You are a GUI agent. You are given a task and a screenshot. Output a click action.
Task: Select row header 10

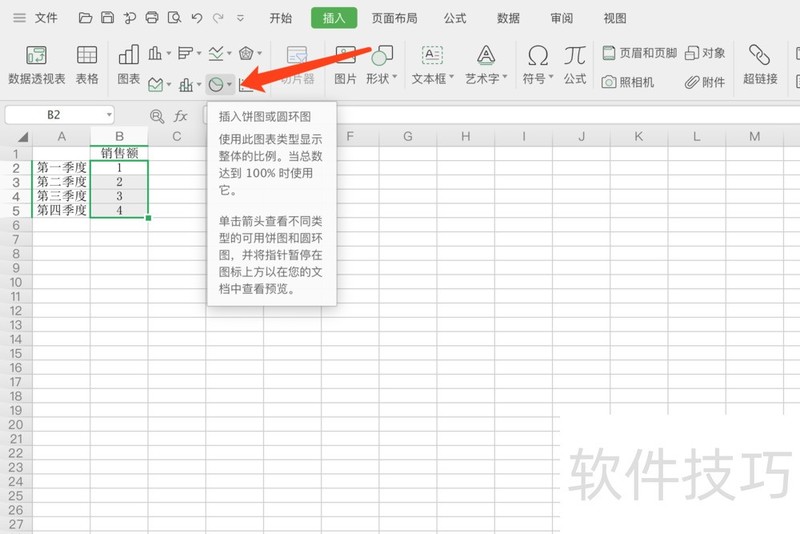[16, 282]
